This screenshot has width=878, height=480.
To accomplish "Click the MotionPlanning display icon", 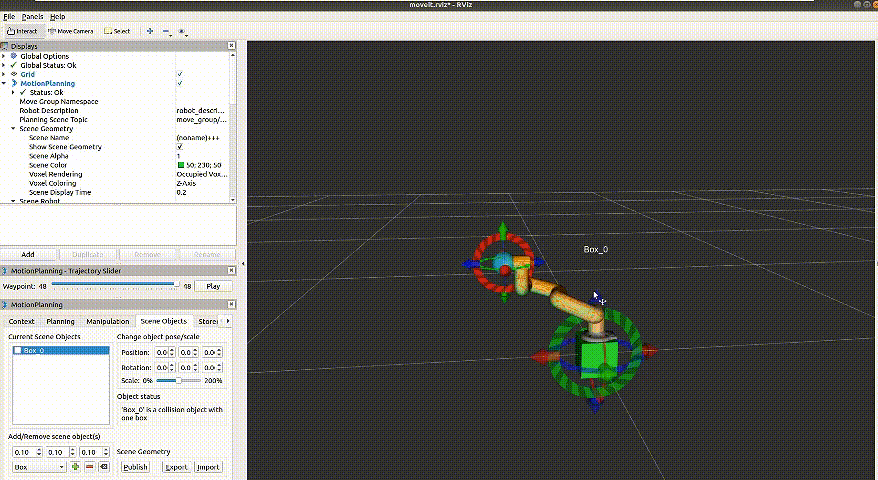I will pos(14,83).
